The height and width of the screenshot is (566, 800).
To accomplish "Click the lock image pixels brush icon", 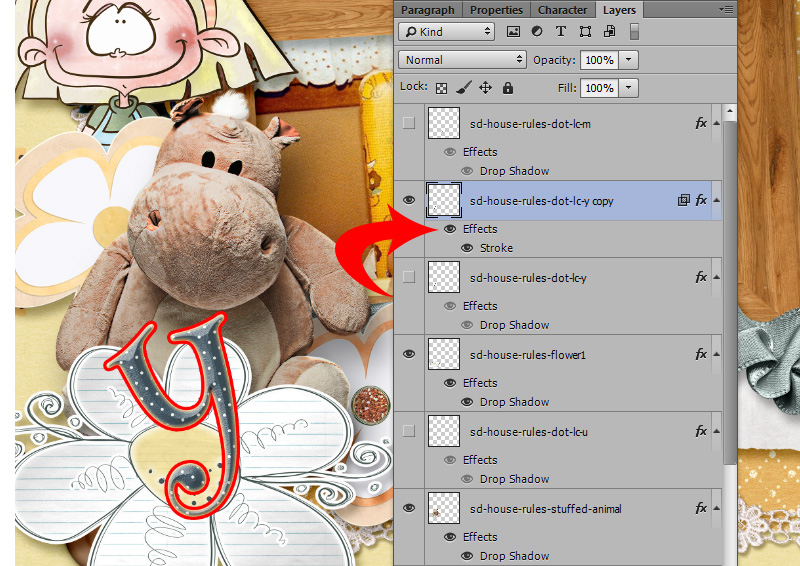I will point(463,88).
